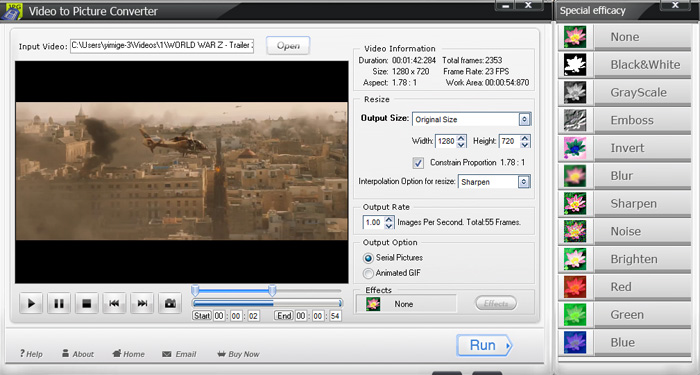Apply the Sharpen effect

coord(642,204)
